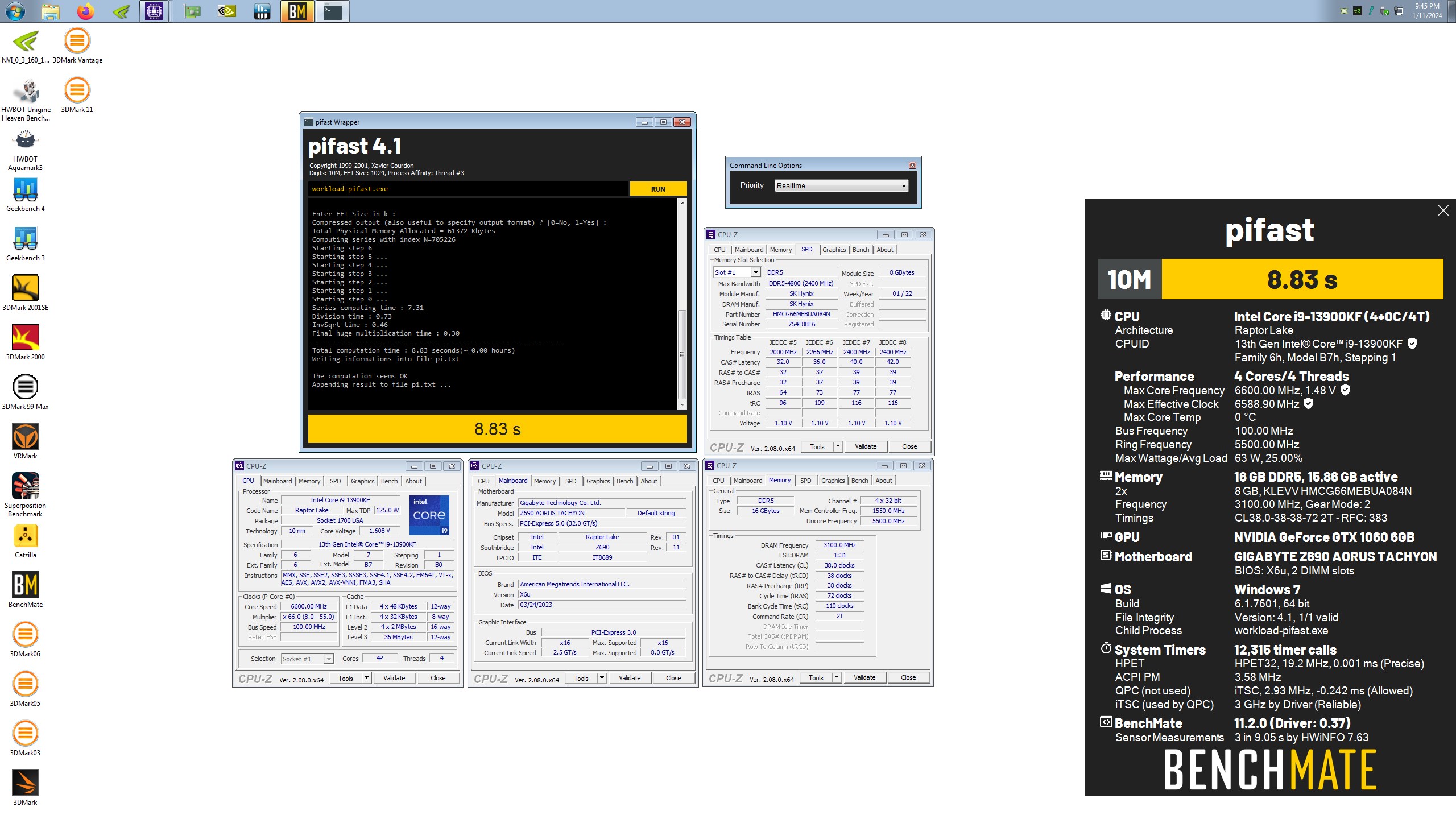Open the Geekbench 3 desktop icon

26,244
